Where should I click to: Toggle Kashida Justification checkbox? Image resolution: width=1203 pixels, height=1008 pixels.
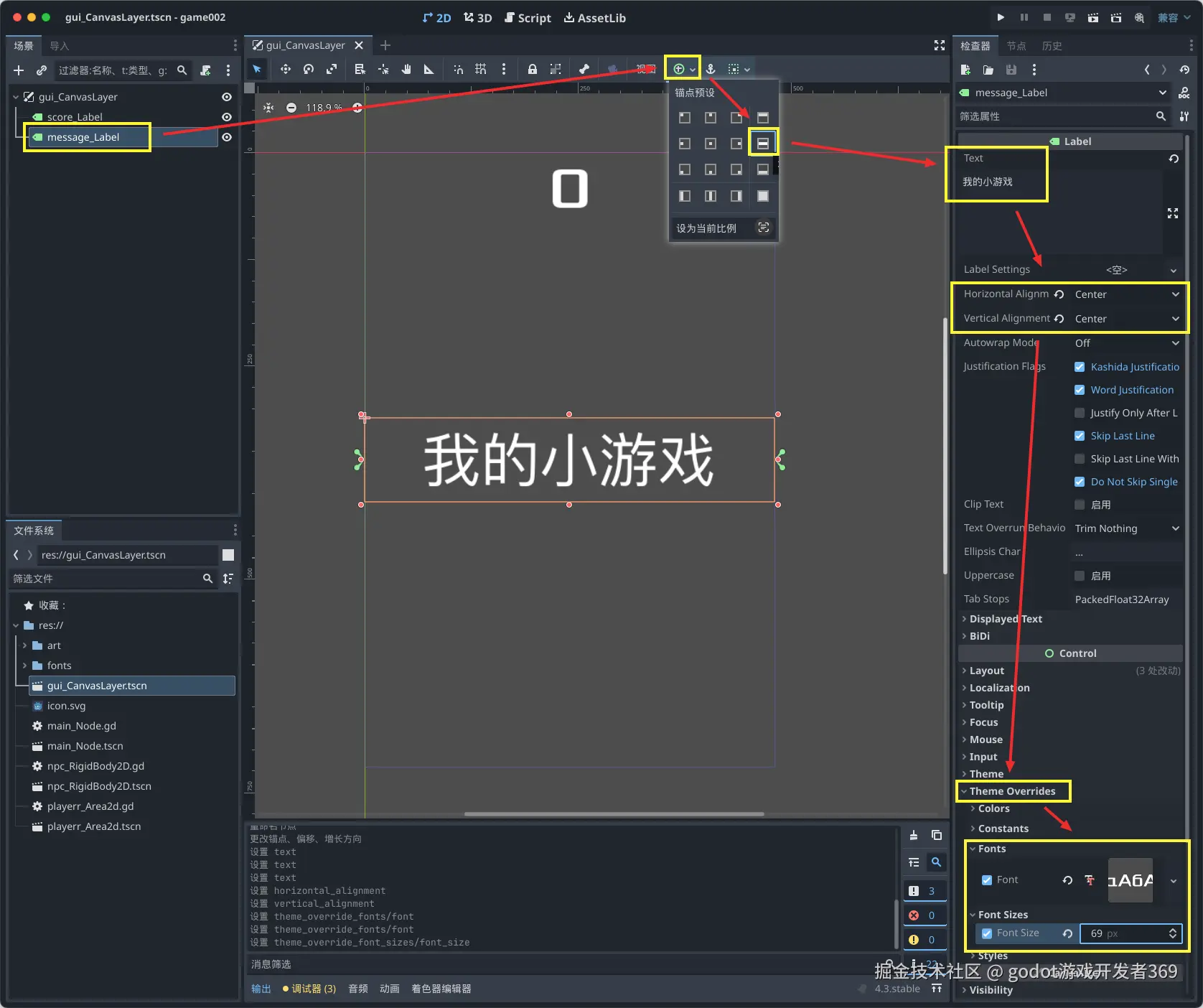(1080, 367)
